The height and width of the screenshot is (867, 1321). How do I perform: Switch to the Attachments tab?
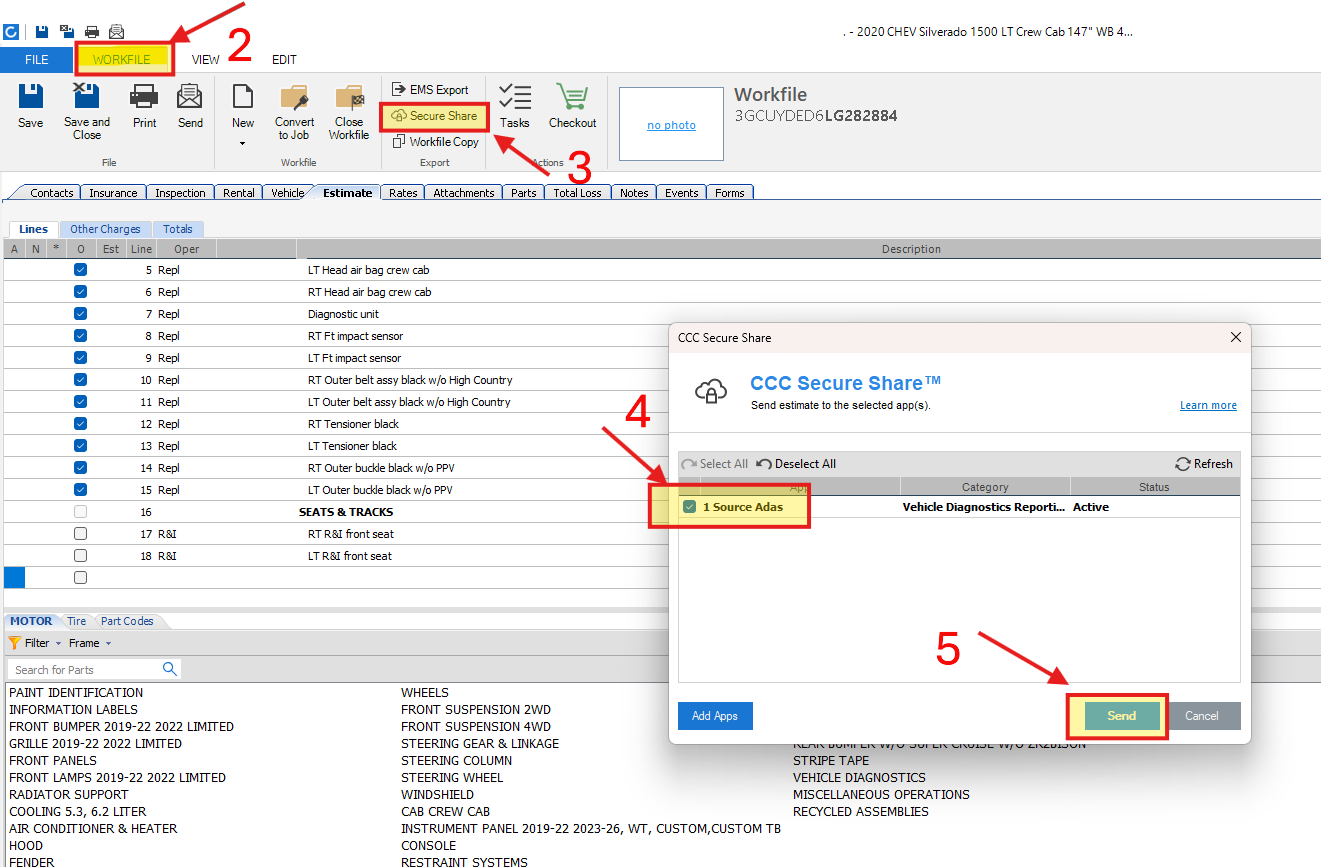(x=463, y=193)
